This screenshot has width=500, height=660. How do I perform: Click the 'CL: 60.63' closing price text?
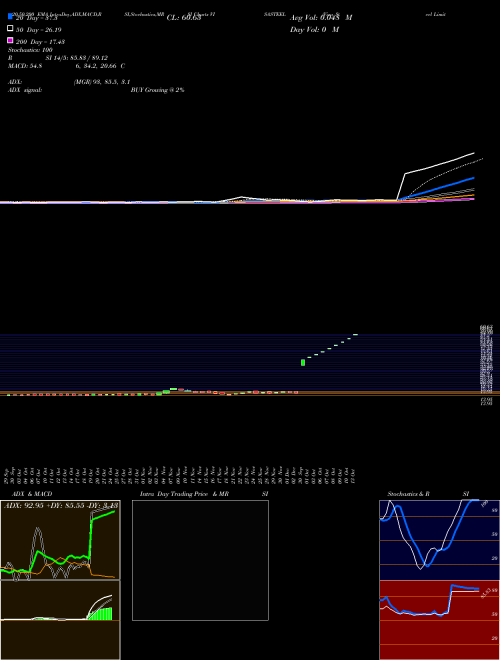184,18
